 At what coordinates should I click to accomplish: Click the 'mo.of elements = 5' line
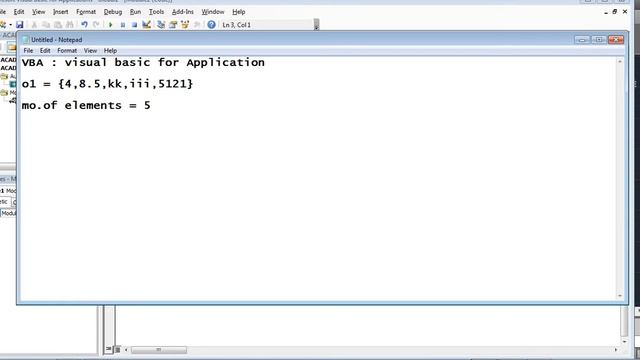[x=86, y=105]
